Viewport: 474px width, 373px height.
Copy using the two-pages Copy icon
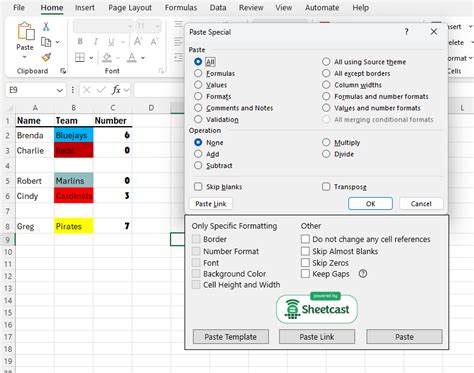46,42
